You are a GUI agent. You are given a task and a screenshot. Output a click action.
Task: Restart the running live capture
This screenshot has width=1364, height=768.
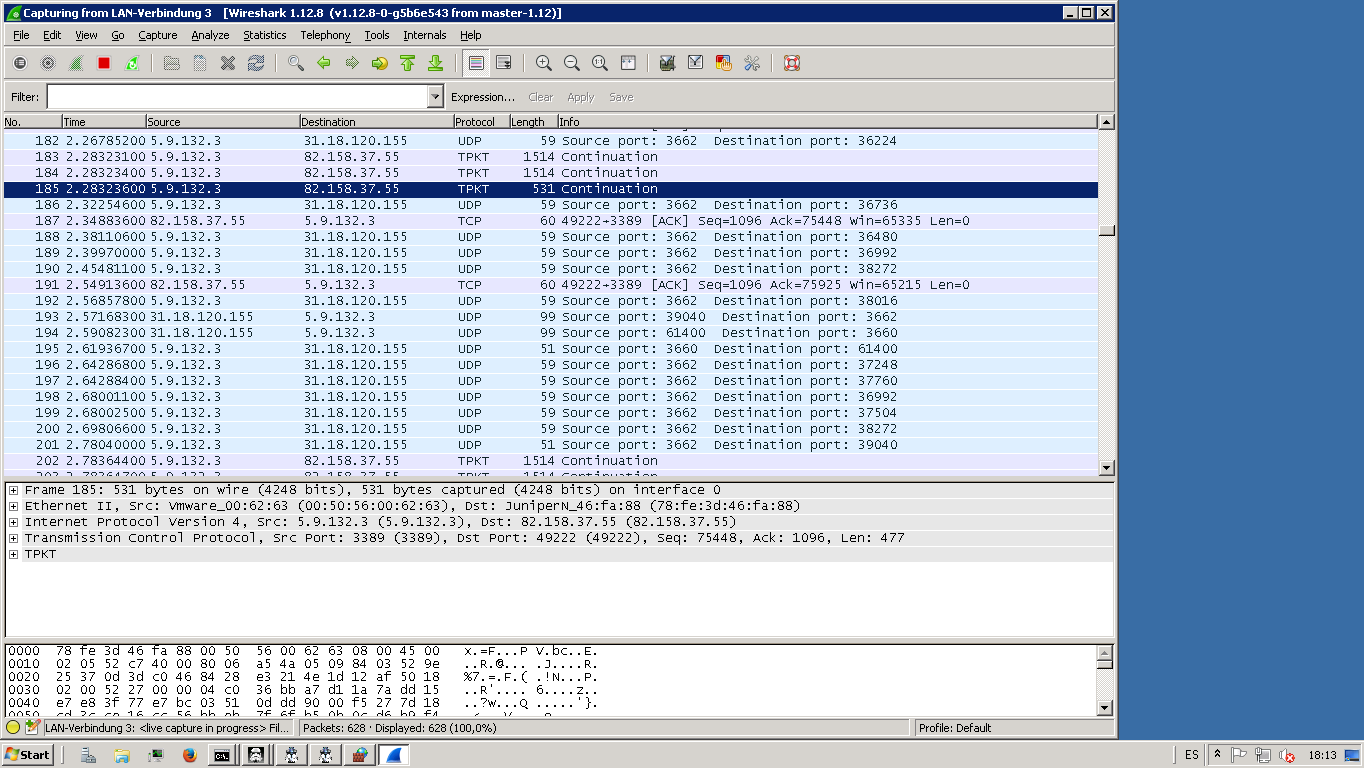[x=132, y=63]
